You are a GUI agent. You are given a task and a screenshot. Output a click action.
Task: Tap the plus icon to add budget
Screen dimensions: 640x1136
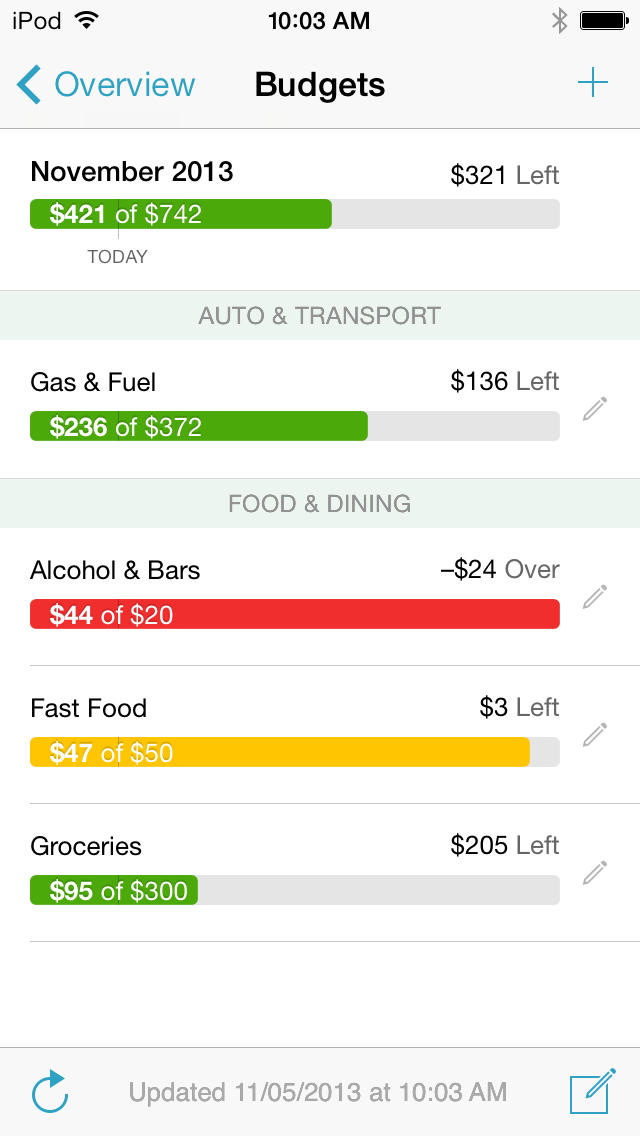point(593,84)
